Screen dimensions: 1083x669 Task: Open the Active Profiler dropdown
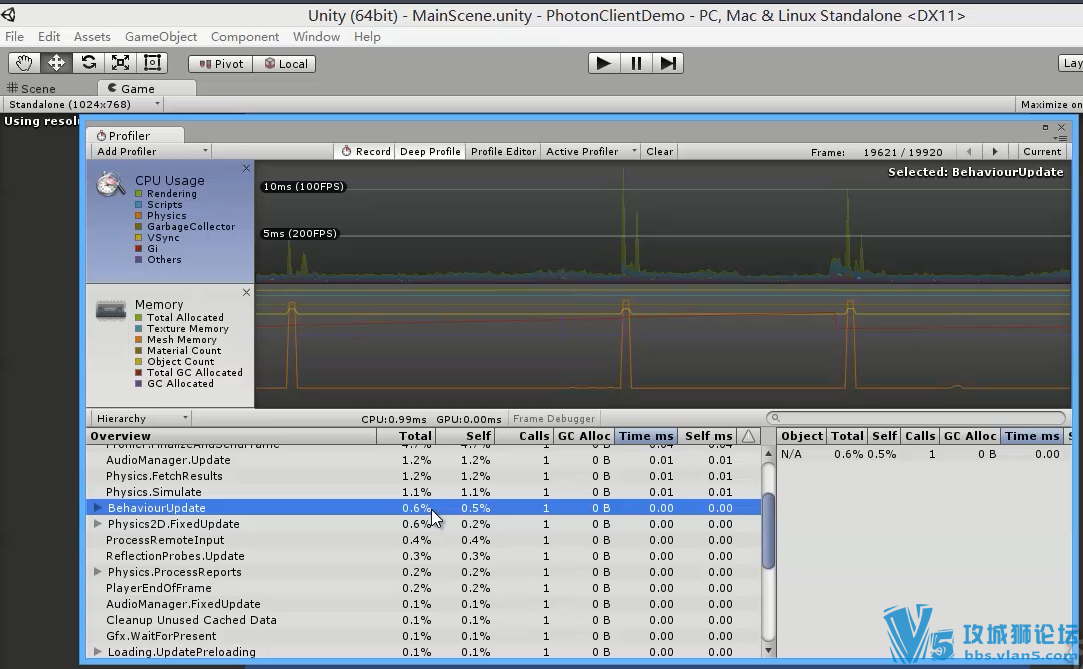point(591,151)
